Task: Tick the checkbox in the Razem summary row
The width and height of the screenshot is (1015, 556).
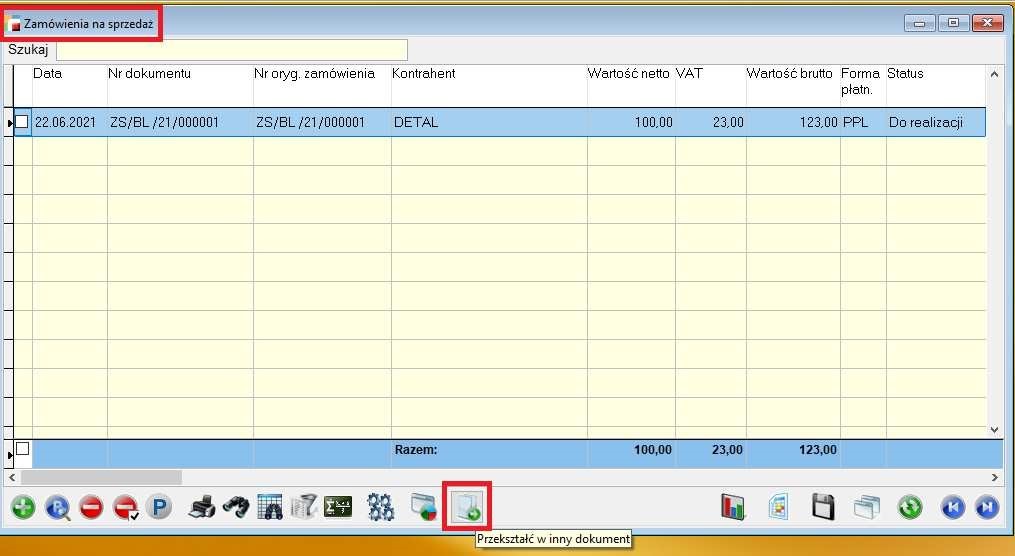Action: point(23,449)
